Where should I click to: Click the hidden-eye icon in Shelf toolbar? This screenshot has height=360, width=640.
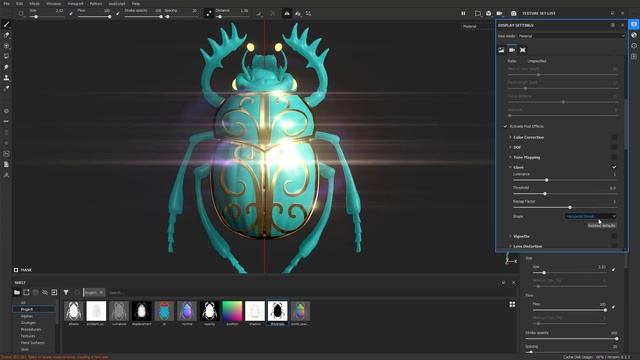click(45, 292)
